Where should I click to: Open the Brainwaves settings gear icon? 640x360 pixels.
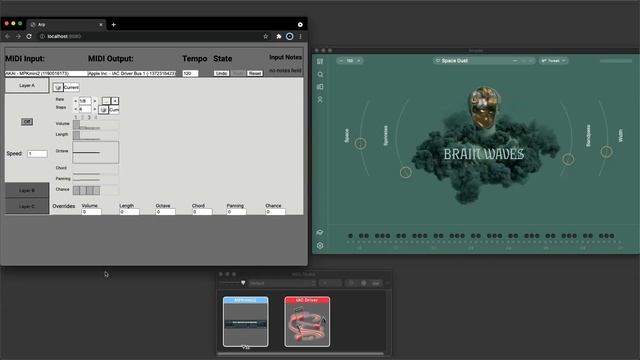pos(320,246)
